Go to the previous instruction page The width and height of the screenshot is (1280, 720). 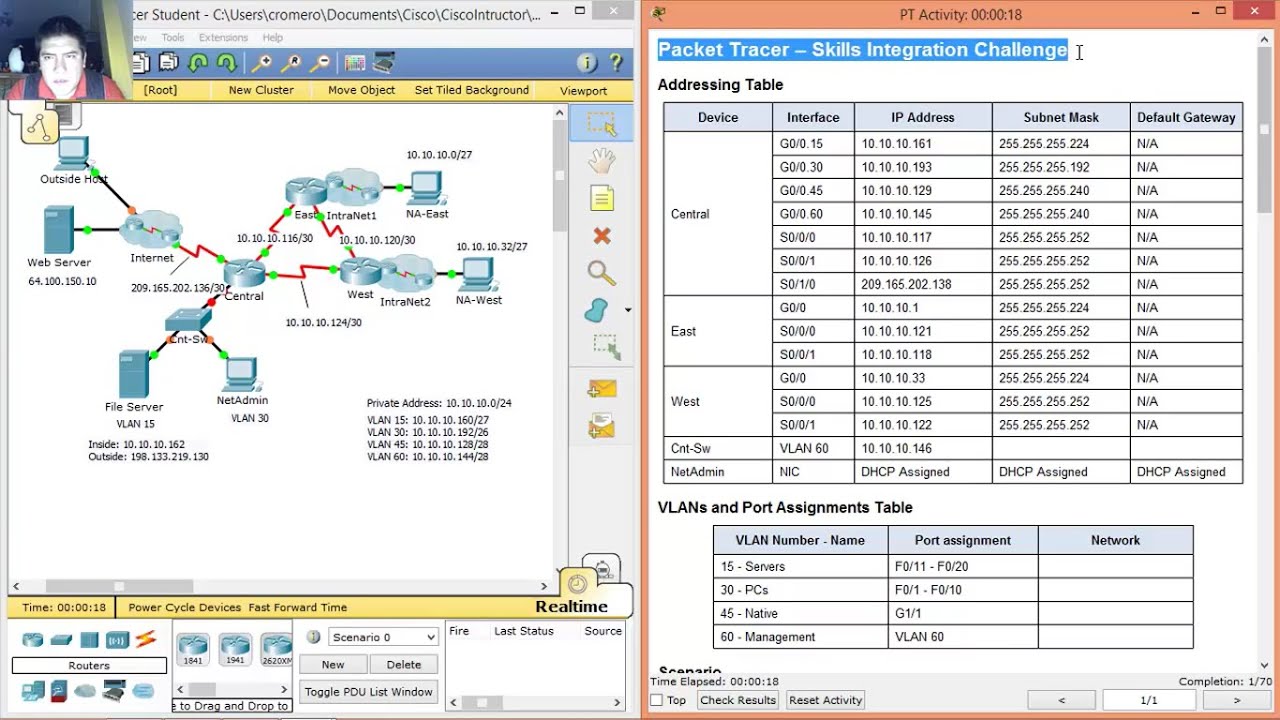1062,700
